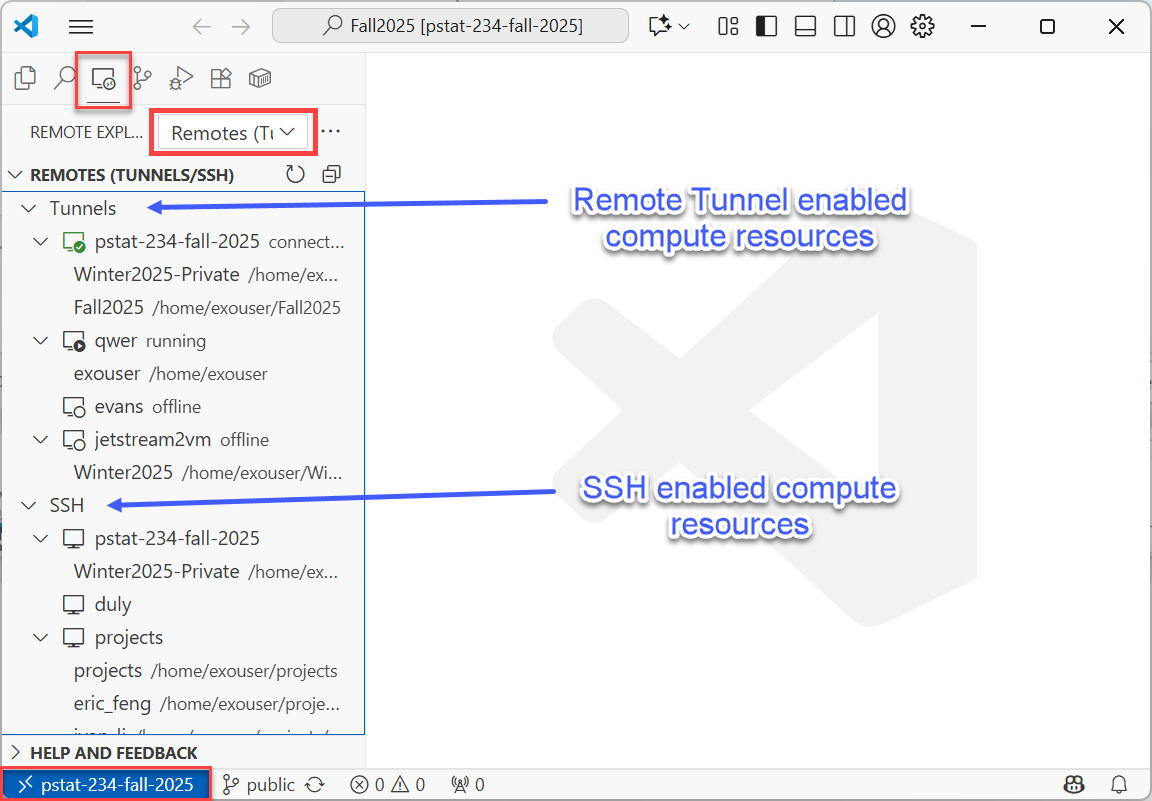Collapse the SSH tree section
1152x801 pixels.
[28, 505]
